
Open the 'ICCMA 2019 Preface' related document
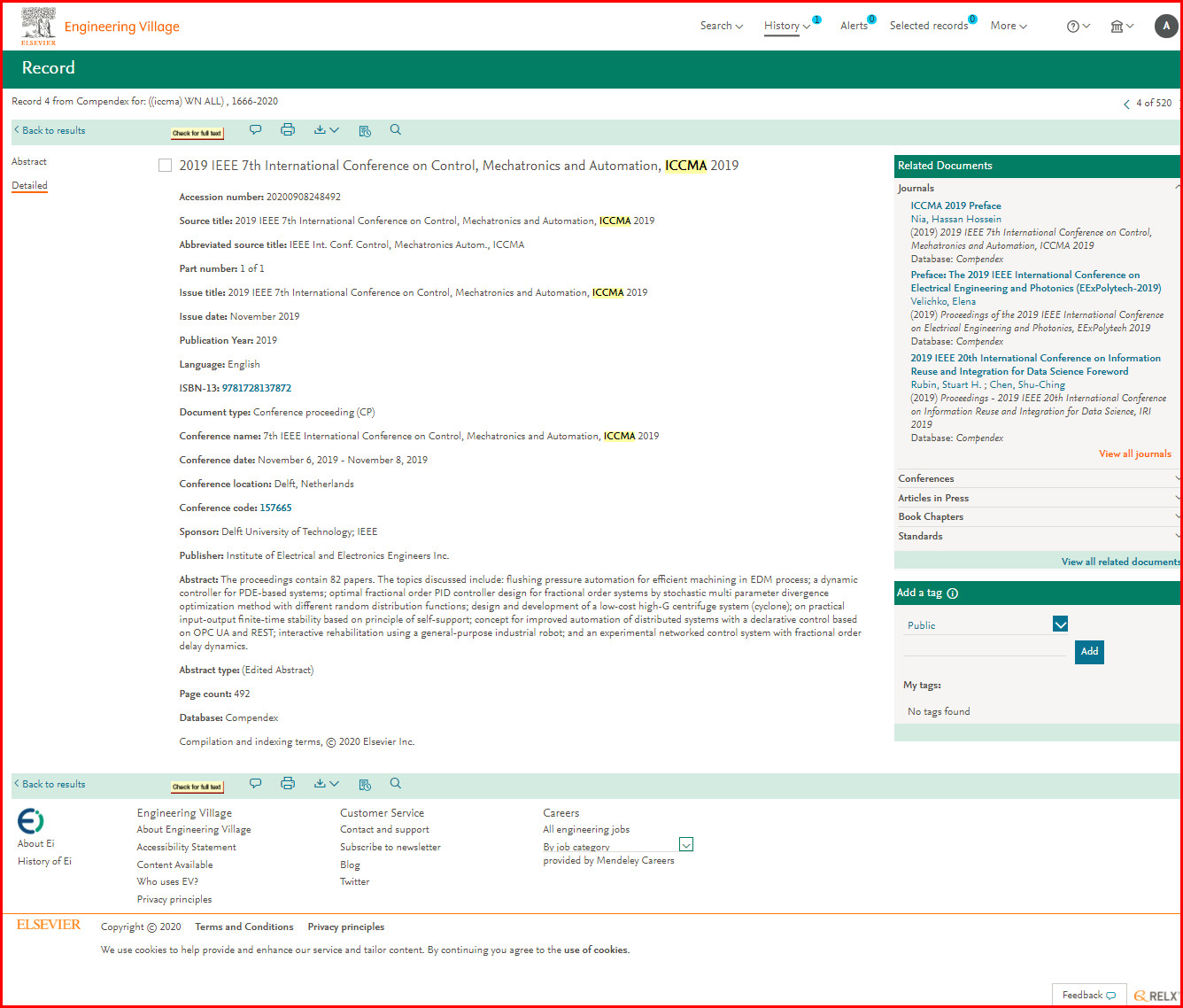[956, 205]
